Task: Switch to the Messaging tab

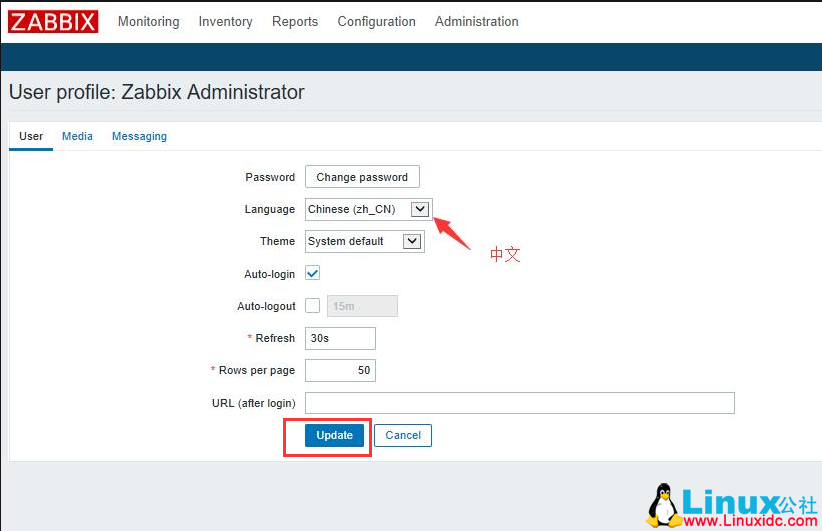Action: tap(139, 136)
